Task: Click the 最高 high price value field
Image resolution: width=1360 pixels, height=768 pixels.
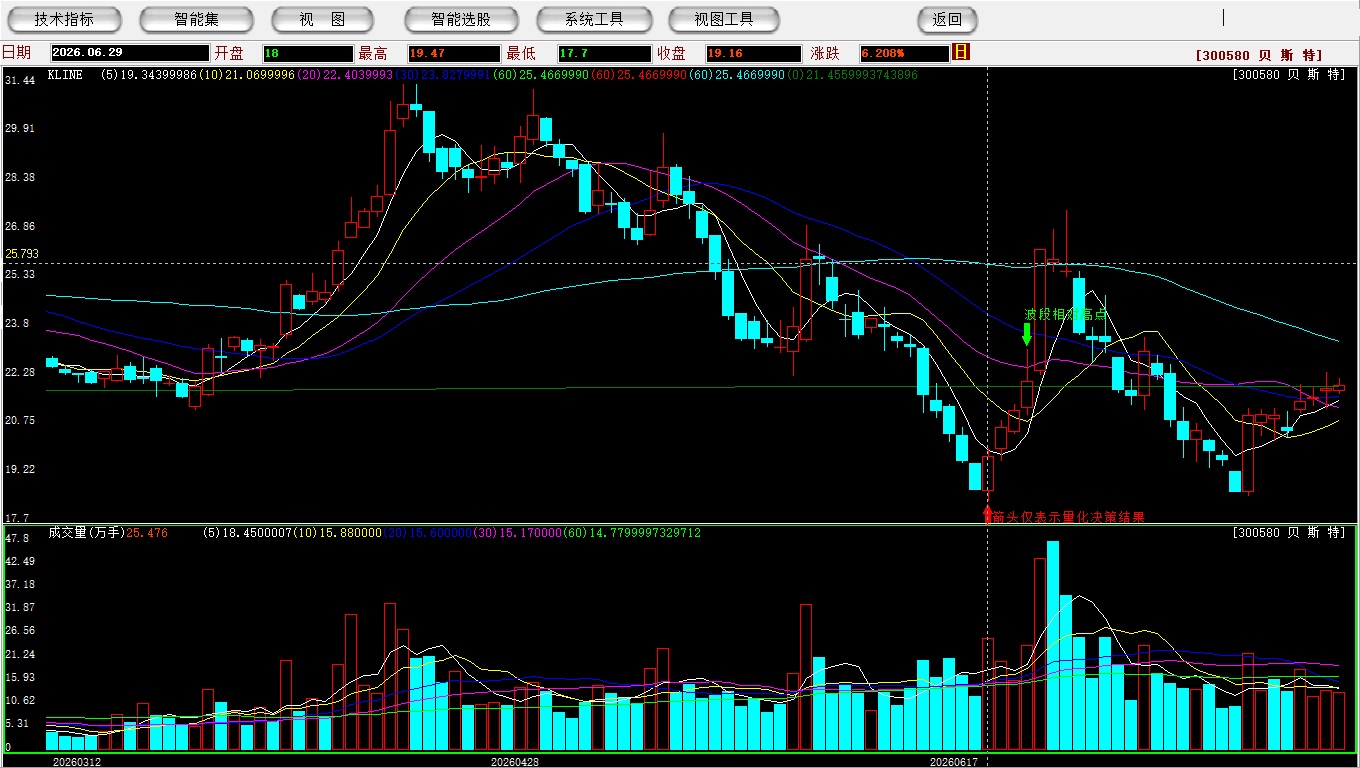Action: 454,53
